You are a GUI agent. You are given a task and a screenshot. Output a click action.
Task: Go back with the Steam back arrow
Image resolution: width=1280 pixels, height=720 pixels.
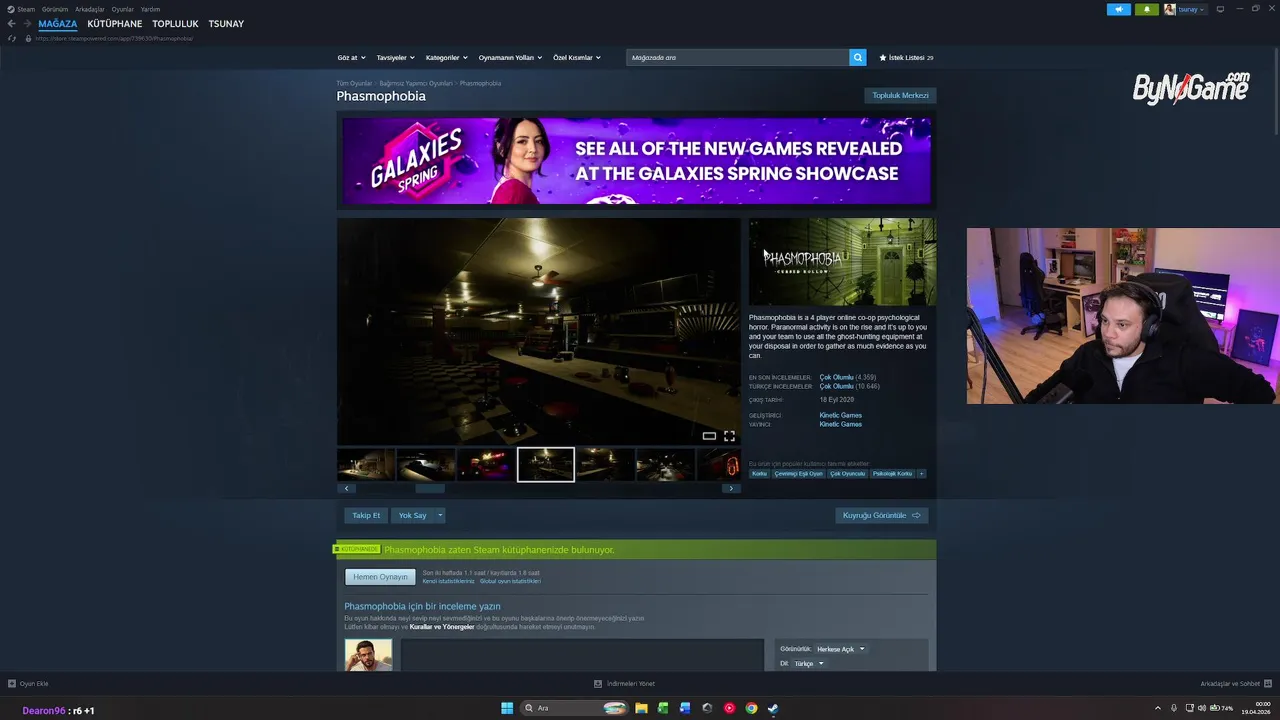[x=12, y=24]
